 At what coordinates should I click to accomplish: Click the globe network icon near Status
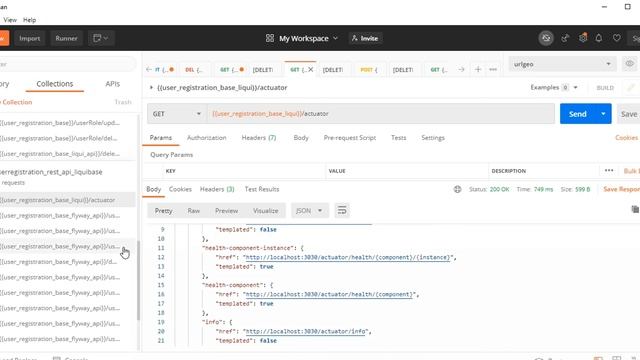click(458, 189)
